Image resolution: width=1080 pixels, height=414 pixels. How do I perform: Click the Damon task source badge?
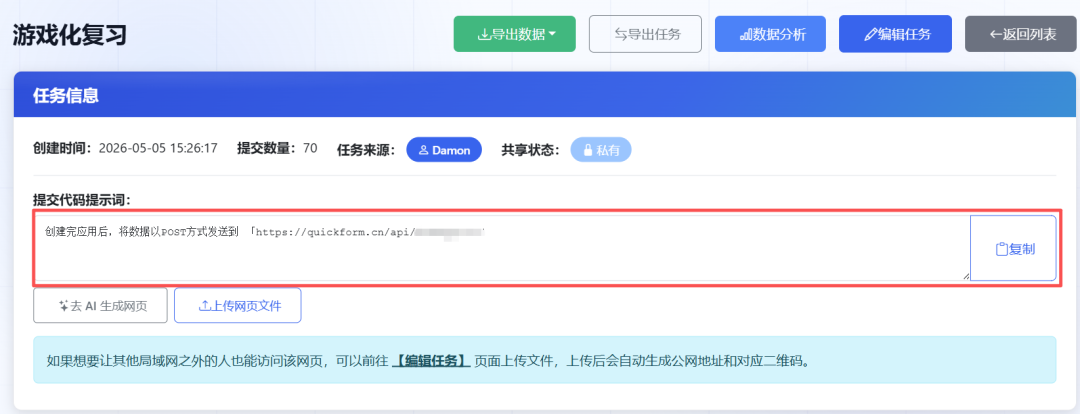click(444, 149)
